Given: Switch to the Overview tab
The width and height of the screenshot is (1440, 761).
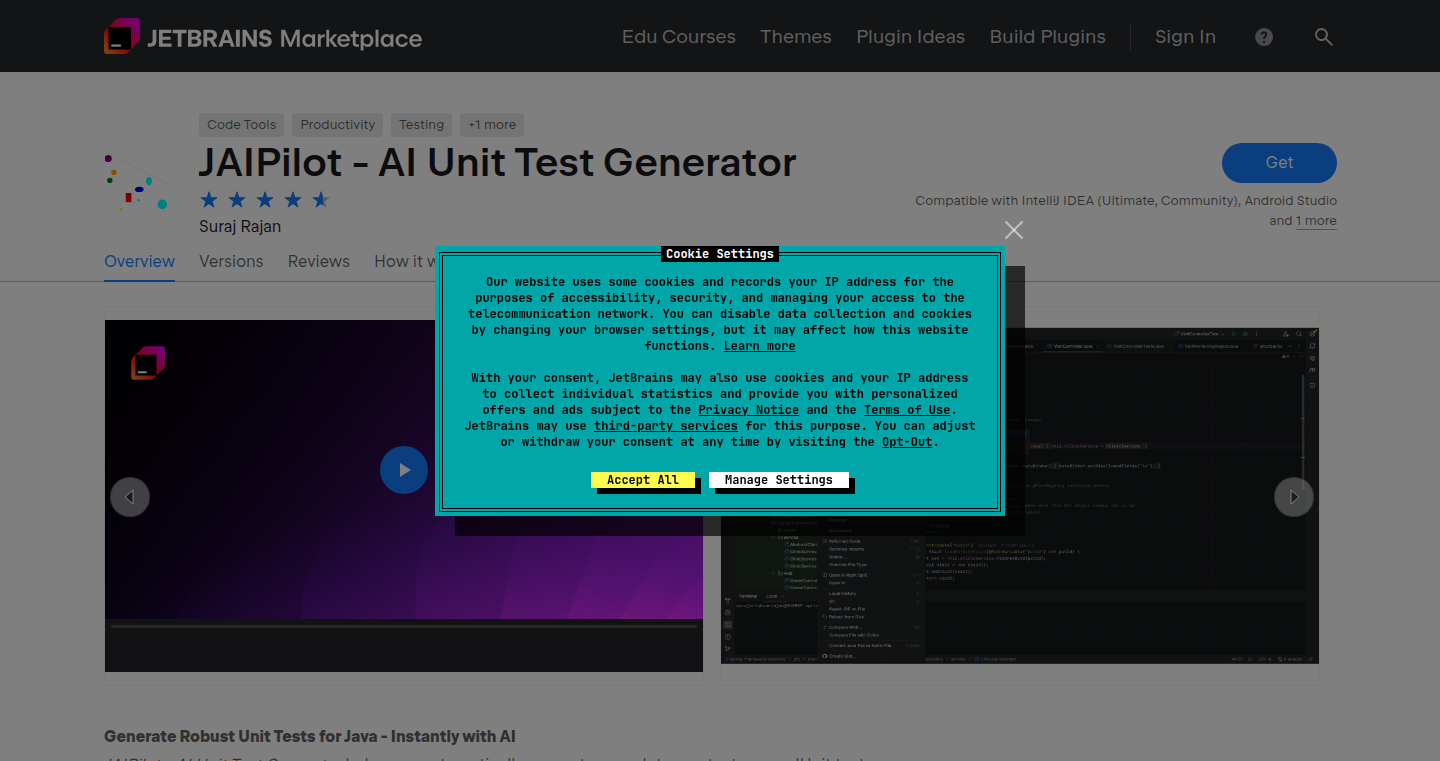Looking at the screenshot, I should (x=140, y=261).
